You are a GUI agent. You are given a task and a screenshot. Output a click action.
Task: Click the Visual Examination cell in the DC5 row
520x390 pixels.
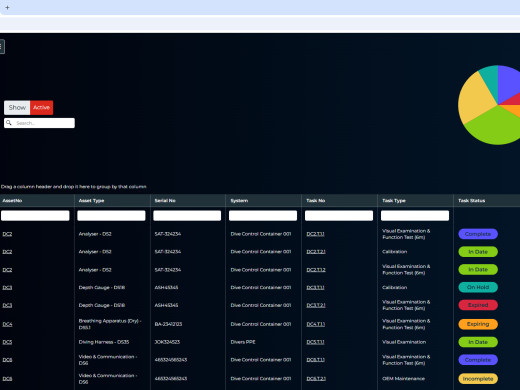point(404,342)
